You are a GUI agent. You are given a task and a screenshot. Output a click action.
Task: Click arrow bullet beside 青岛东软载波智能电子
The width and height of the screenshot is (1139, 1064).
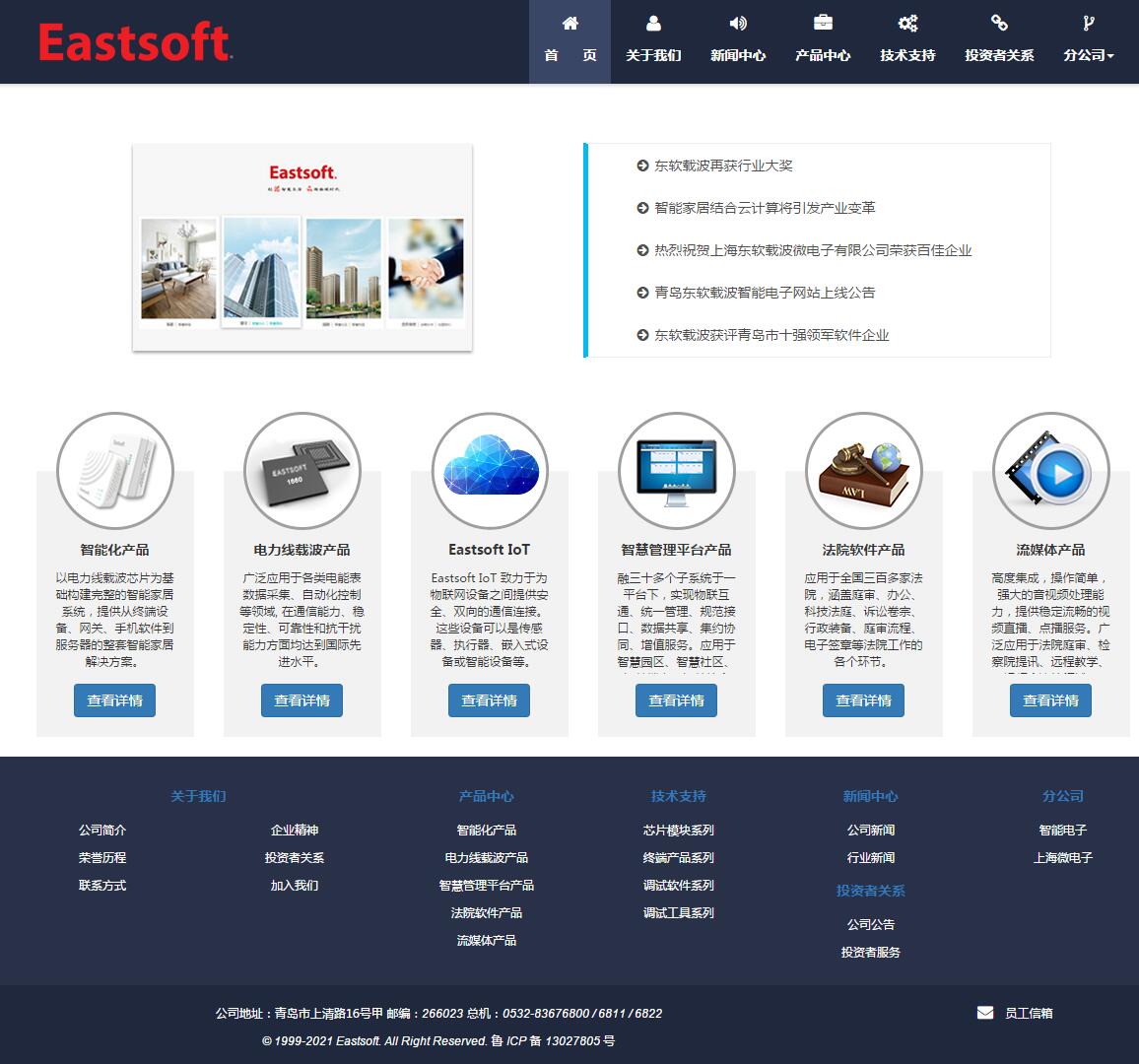point(642,293)
